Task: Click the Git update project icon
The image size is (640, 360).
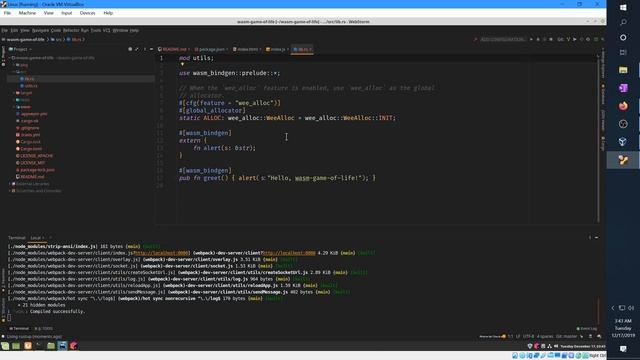Action: click(x=568, y=40)
